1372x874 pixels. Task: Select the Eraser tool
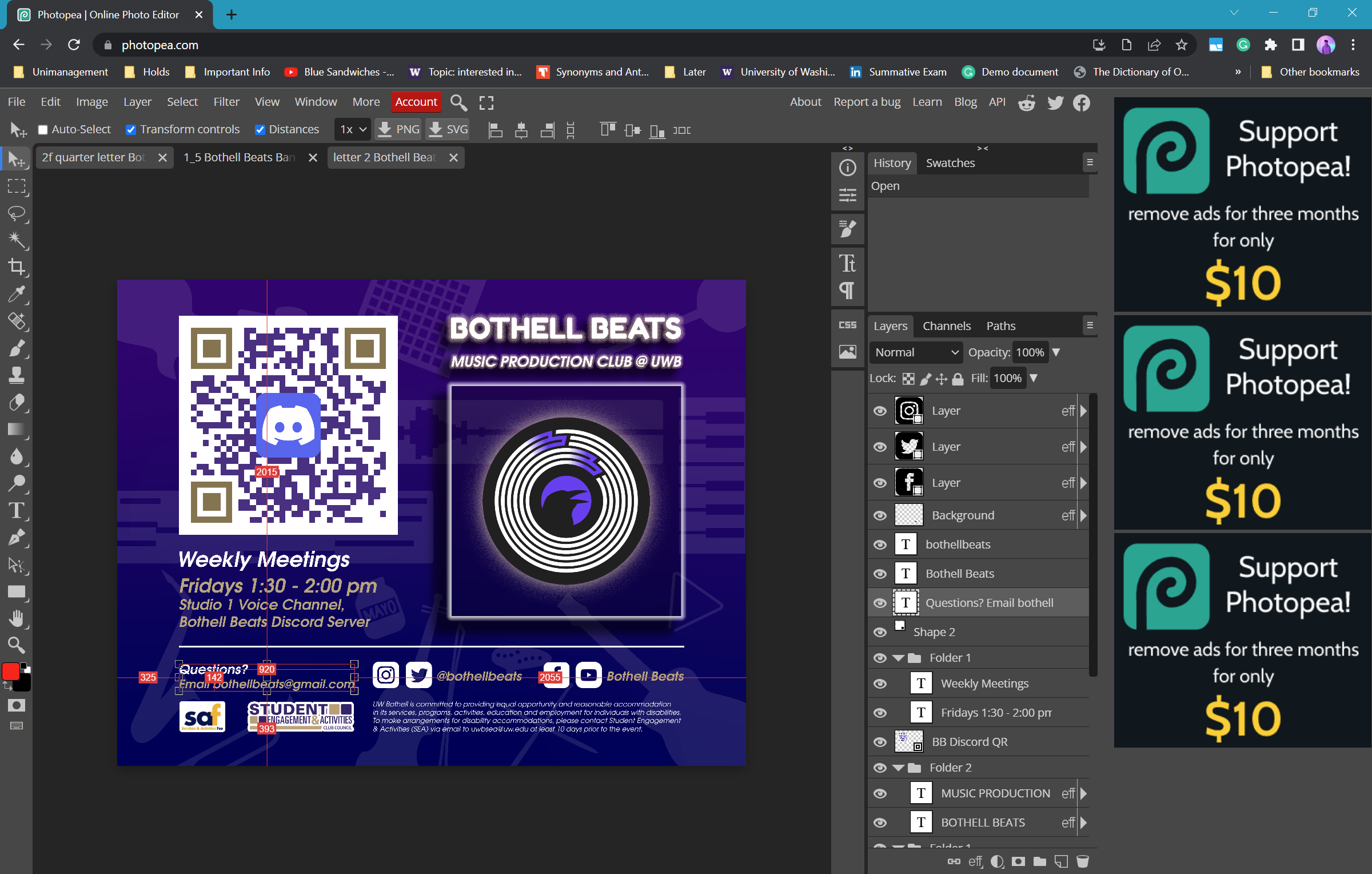(x=17, y=402)
